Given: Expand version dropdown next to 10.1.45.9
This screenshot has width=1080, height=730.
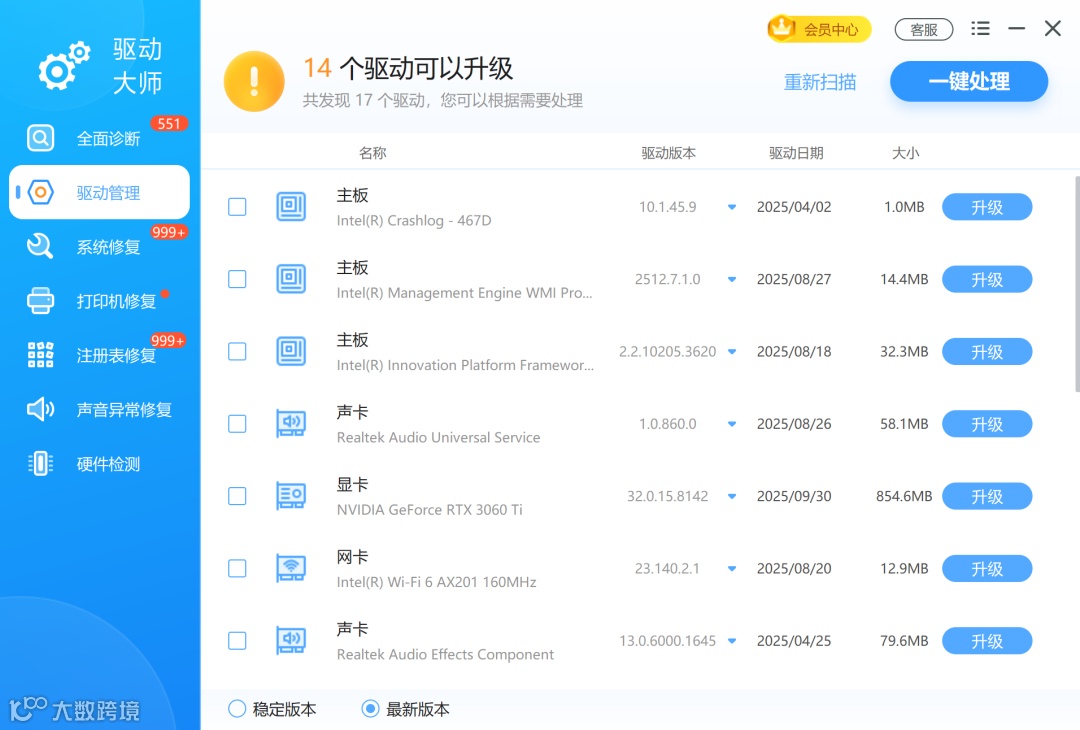Looking at the screenshot, I should coord(732,207).
